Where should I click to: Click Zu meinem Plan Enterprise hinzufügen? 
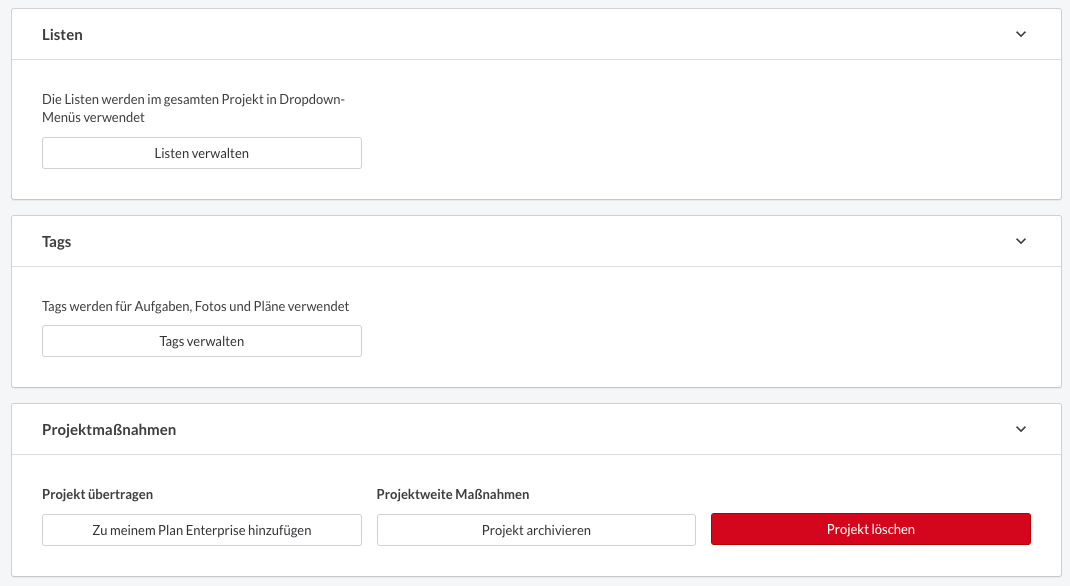click(202, 530)
